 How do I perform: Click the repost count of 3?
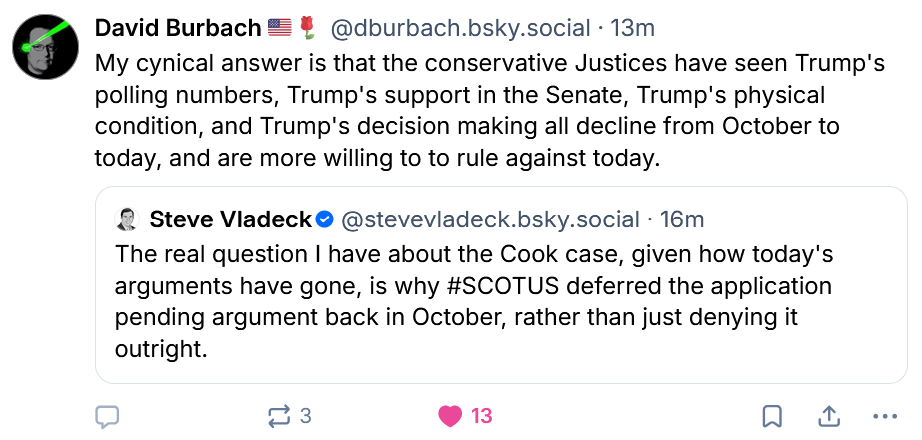[x=306, y=416]
